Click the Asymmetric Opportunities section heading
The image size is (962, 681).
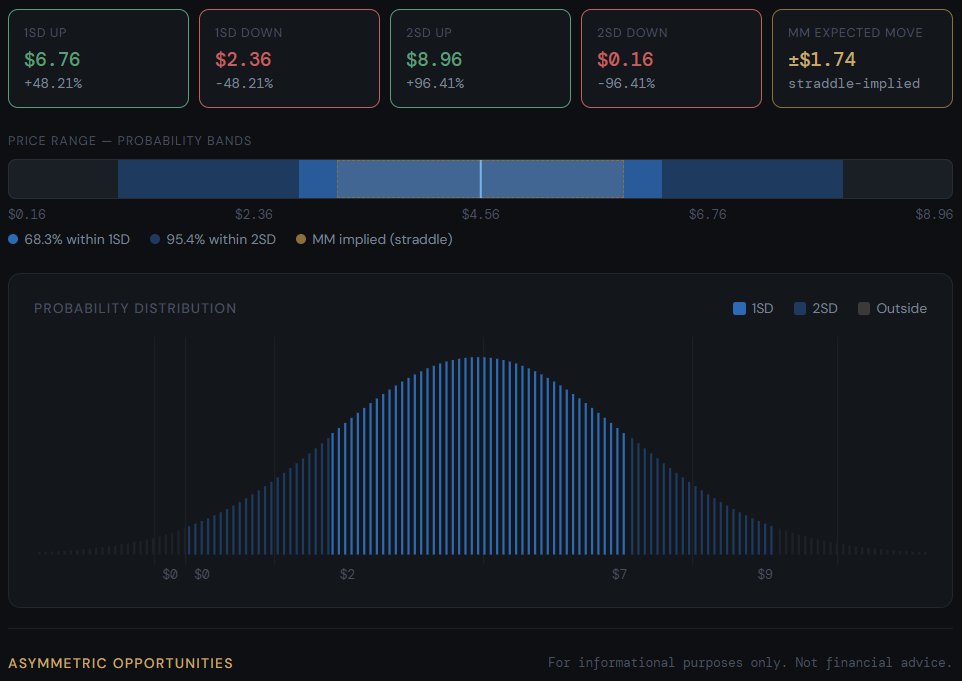pyautogui.click(x=121, y=663)
